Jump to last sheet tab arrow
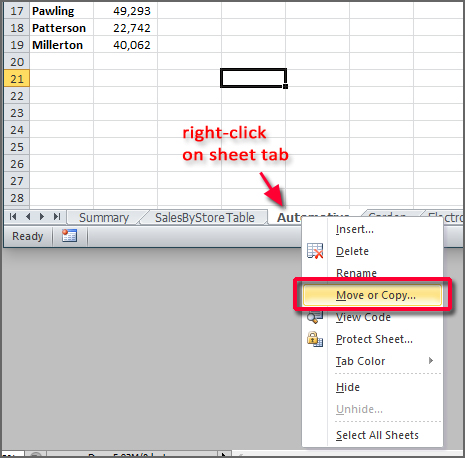Viewport: 465px width, 458px height. [57, 217]
